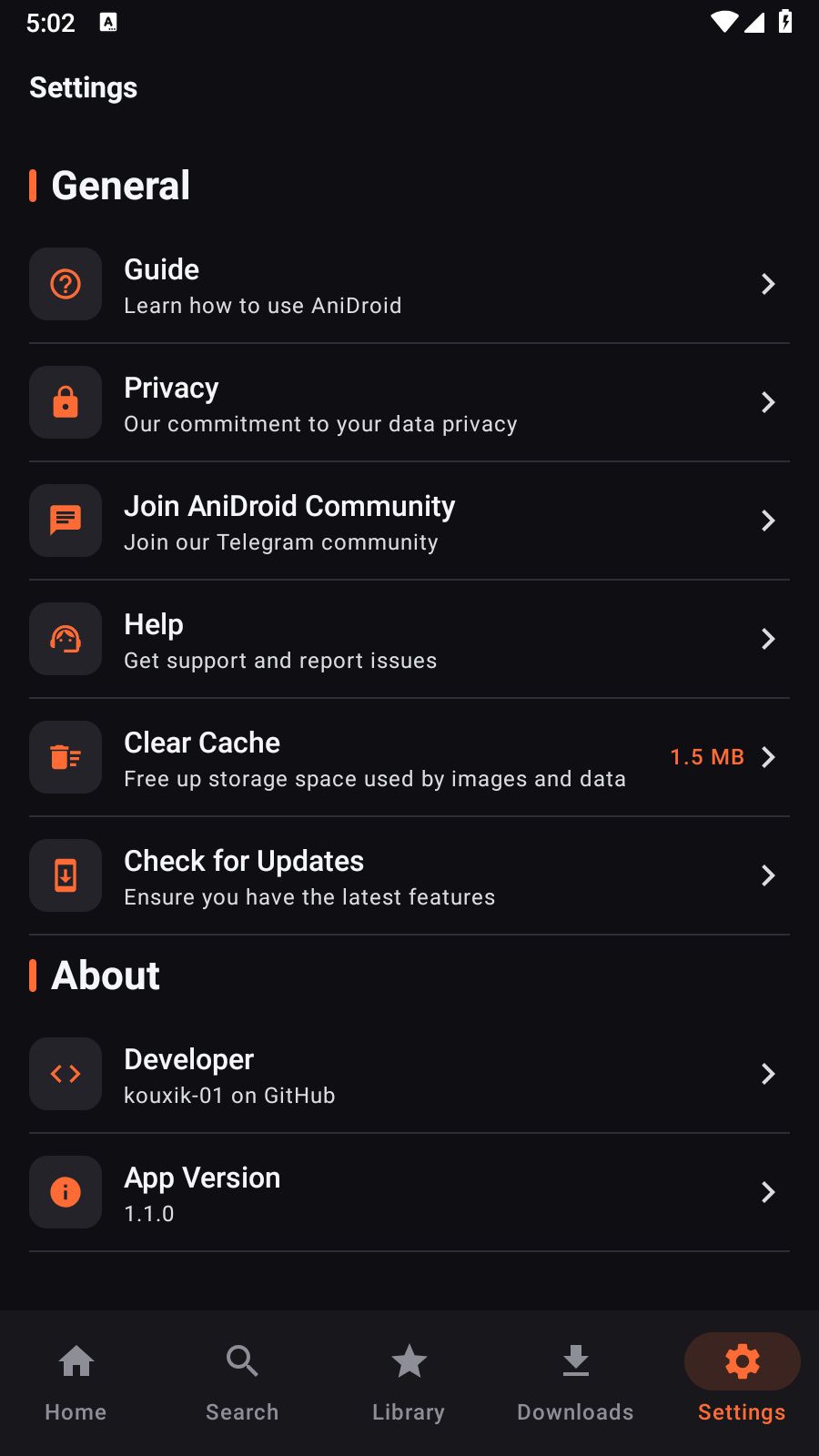This screenshot has width=819, height=1456.
Task: Open the Privacy row chevron
Action: [768, 402]
